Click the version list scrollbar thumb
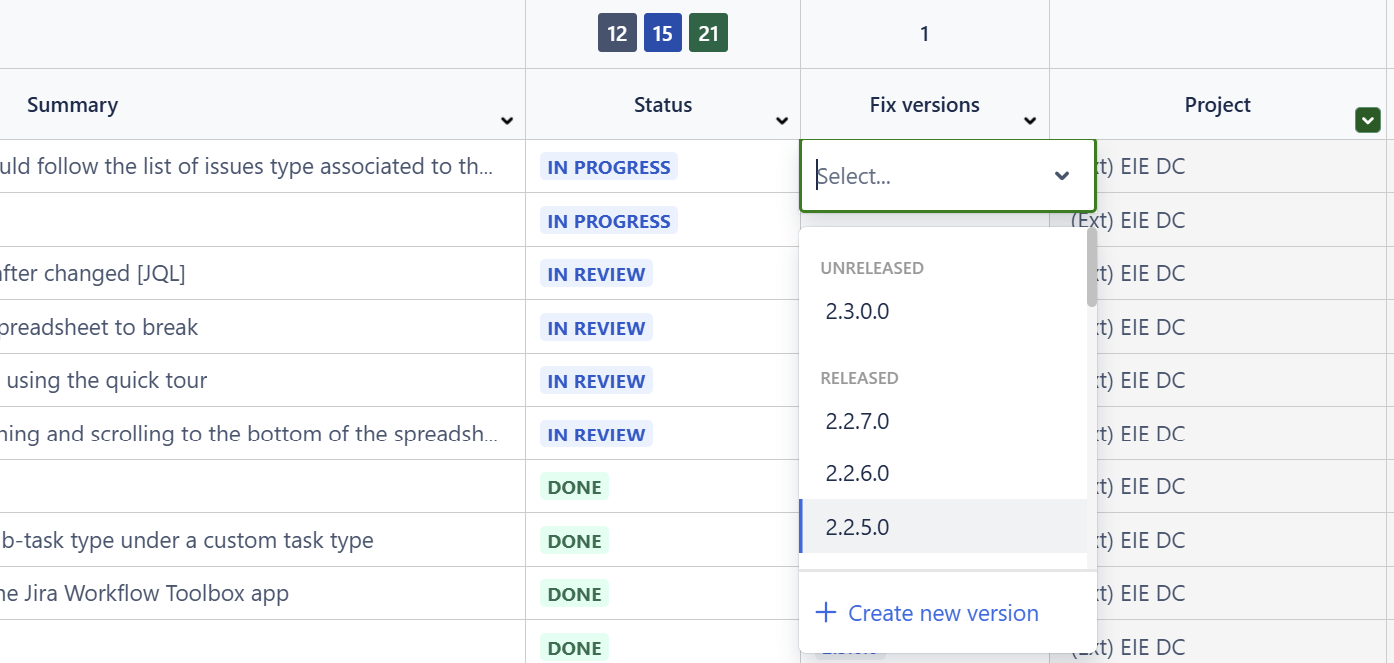The width and height of the screenshot is (1394, 663). point(1092,268)
